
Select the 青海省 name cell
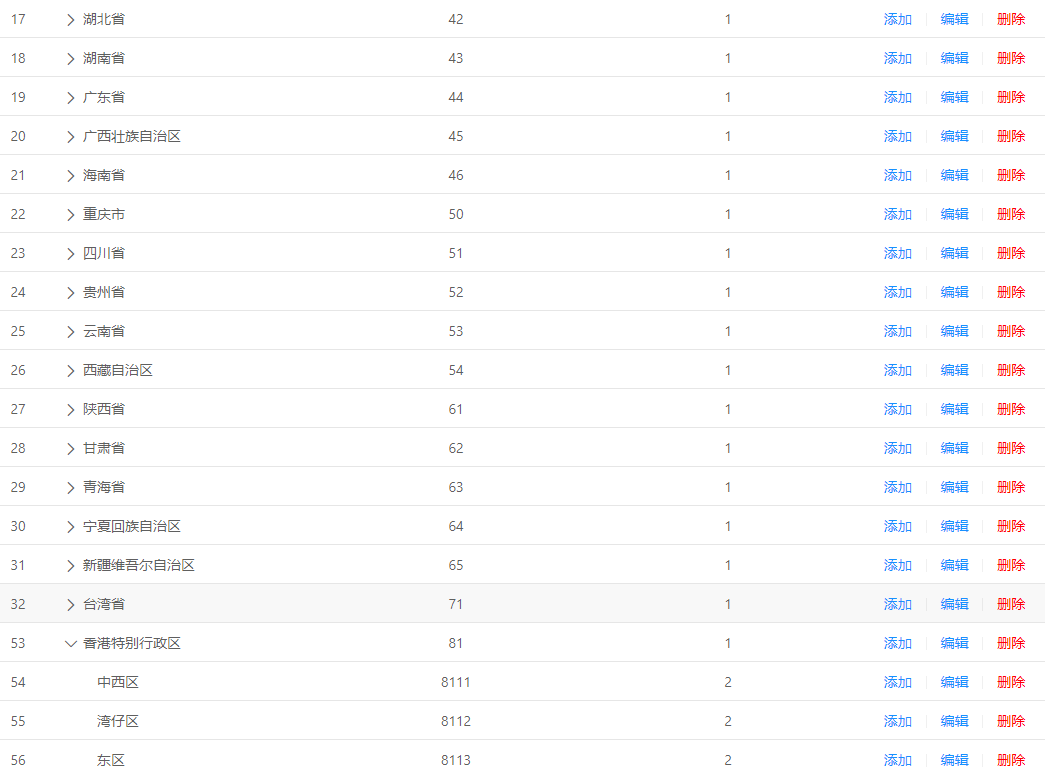[x=104, y=488]
